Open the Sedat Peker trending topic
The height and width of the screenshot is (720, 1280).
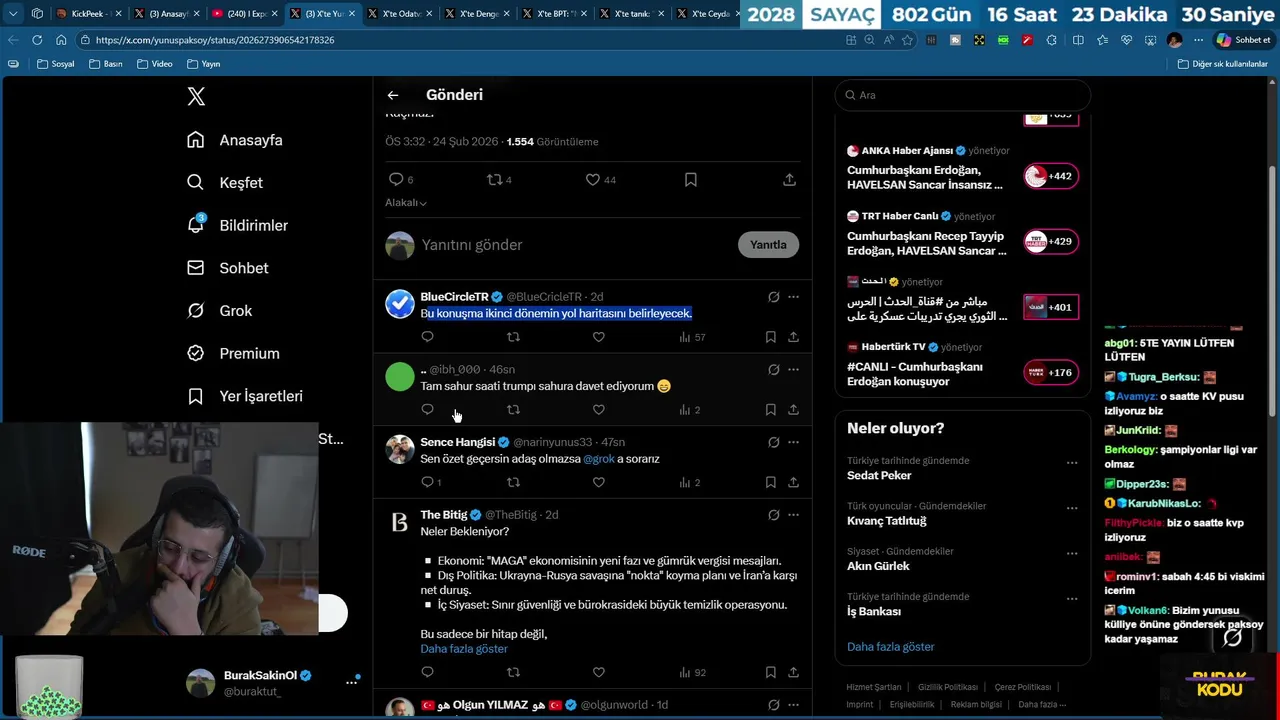coord(879,476)
